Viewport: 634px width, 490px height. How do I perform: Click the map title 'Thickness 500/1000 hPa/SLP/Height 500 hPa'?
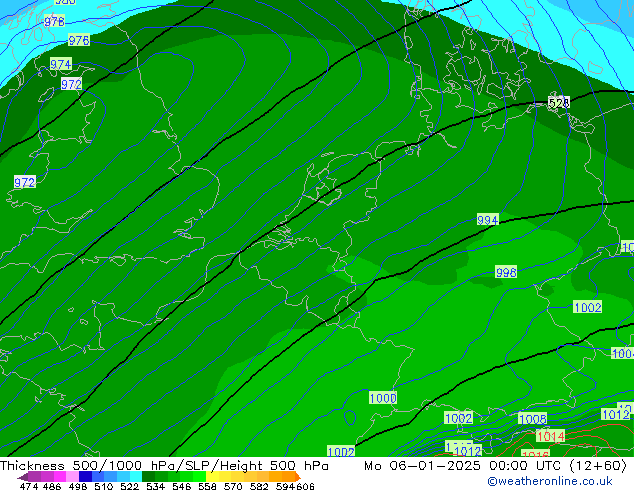[164, 466]
